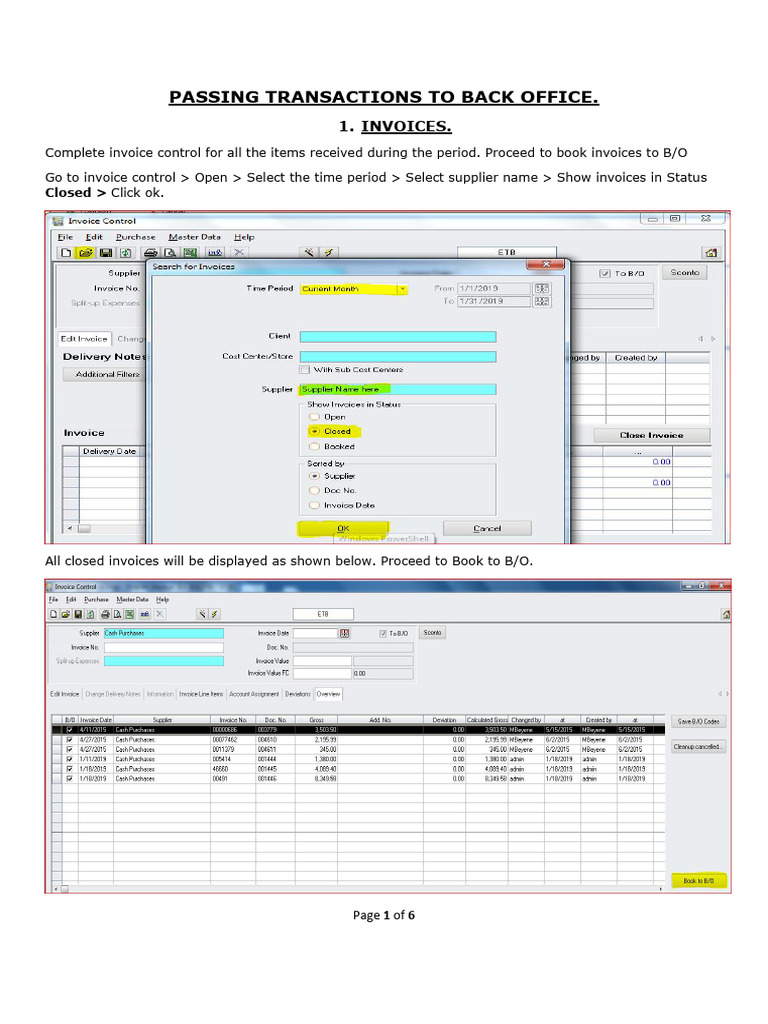The width and height of the screenshot is (768, 1024).
Task: Click tools wrench icon in upper toolbar
Action: click(x=309, y=253)
